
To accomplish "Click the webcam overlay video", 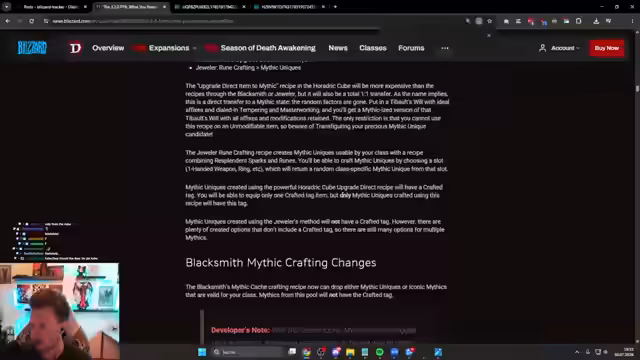I will pos(60,311).
